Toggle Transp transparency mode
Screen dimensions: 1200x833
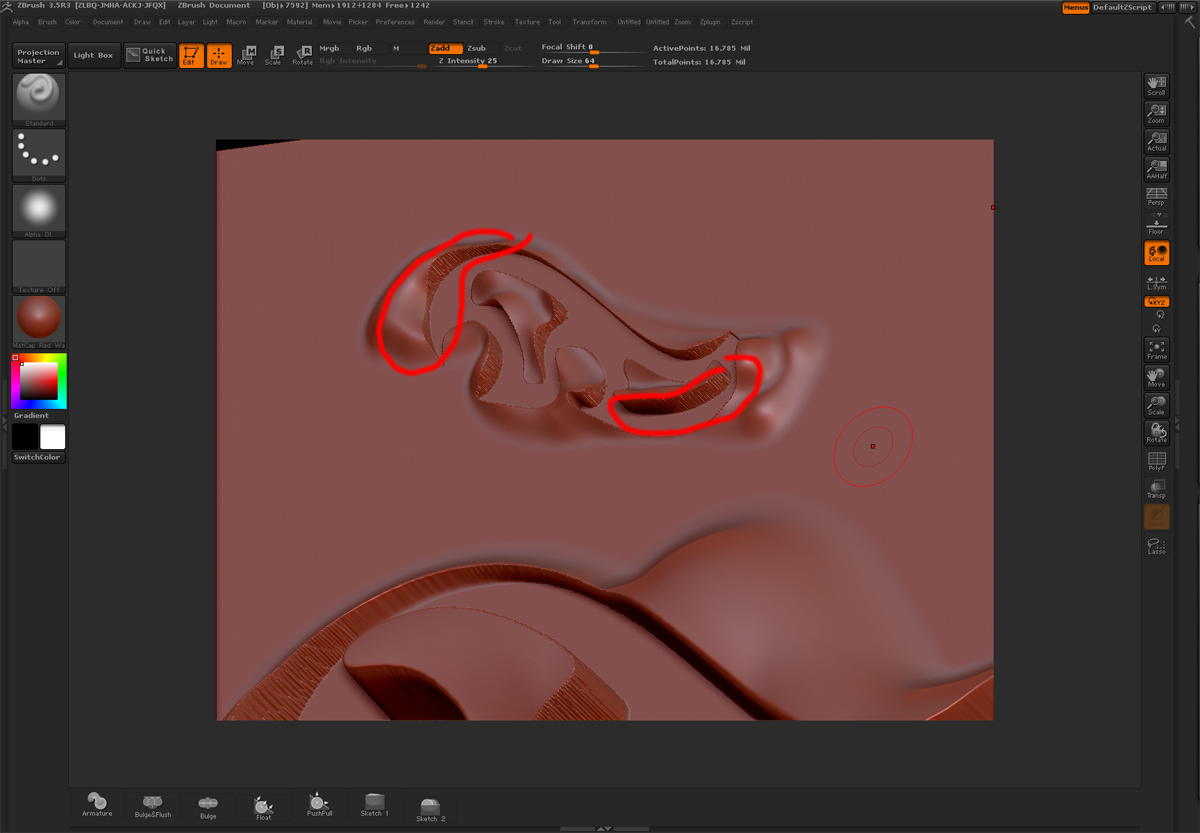coord(1156,489)
